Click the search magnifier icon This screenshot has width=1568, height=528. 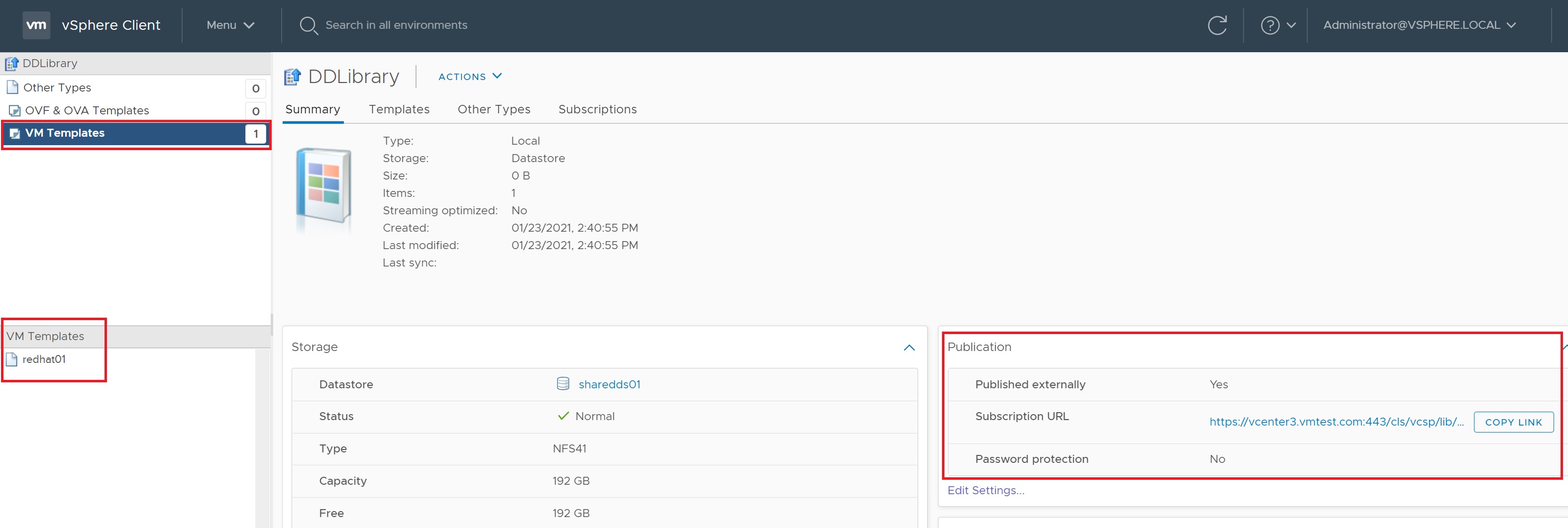[x=309, y=25]
